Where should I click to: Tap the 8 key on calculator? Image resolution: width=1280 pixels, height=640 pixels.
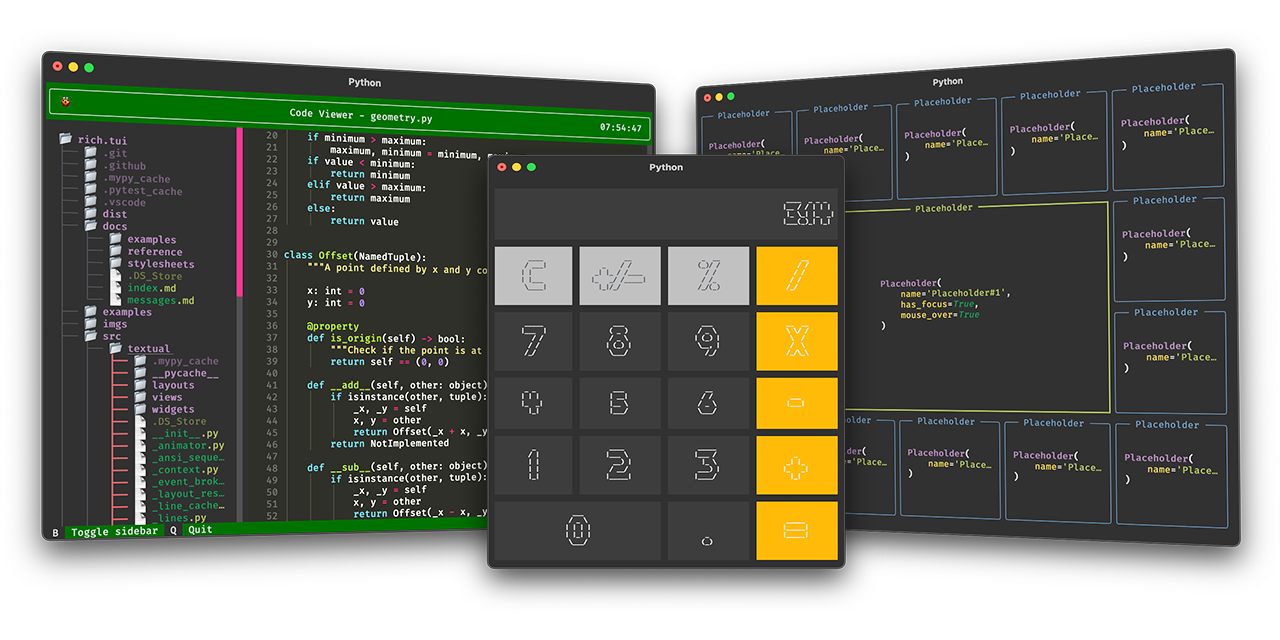[620, 341]
